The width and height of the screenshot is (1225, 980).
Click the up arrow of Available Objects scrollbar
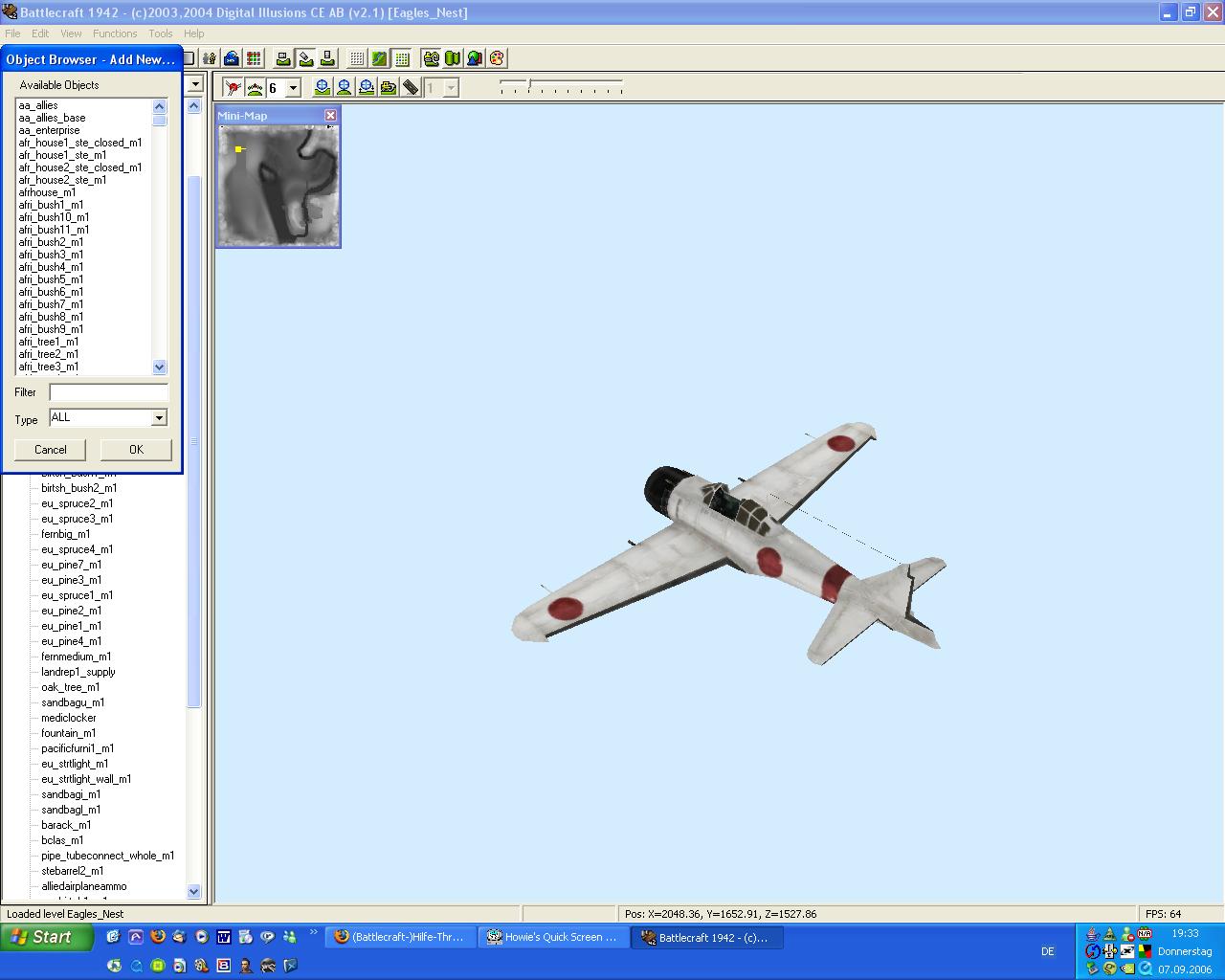[160, 105]
